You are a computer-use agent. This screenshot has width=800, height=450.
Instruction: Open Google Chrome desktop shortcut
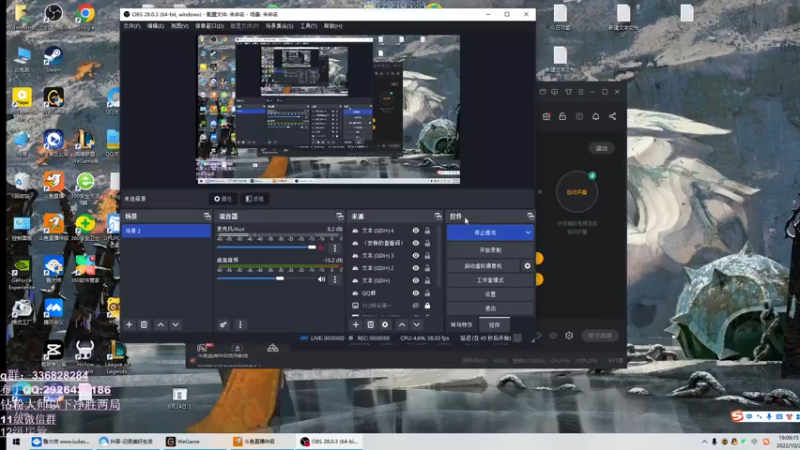(x=85, y=16)
